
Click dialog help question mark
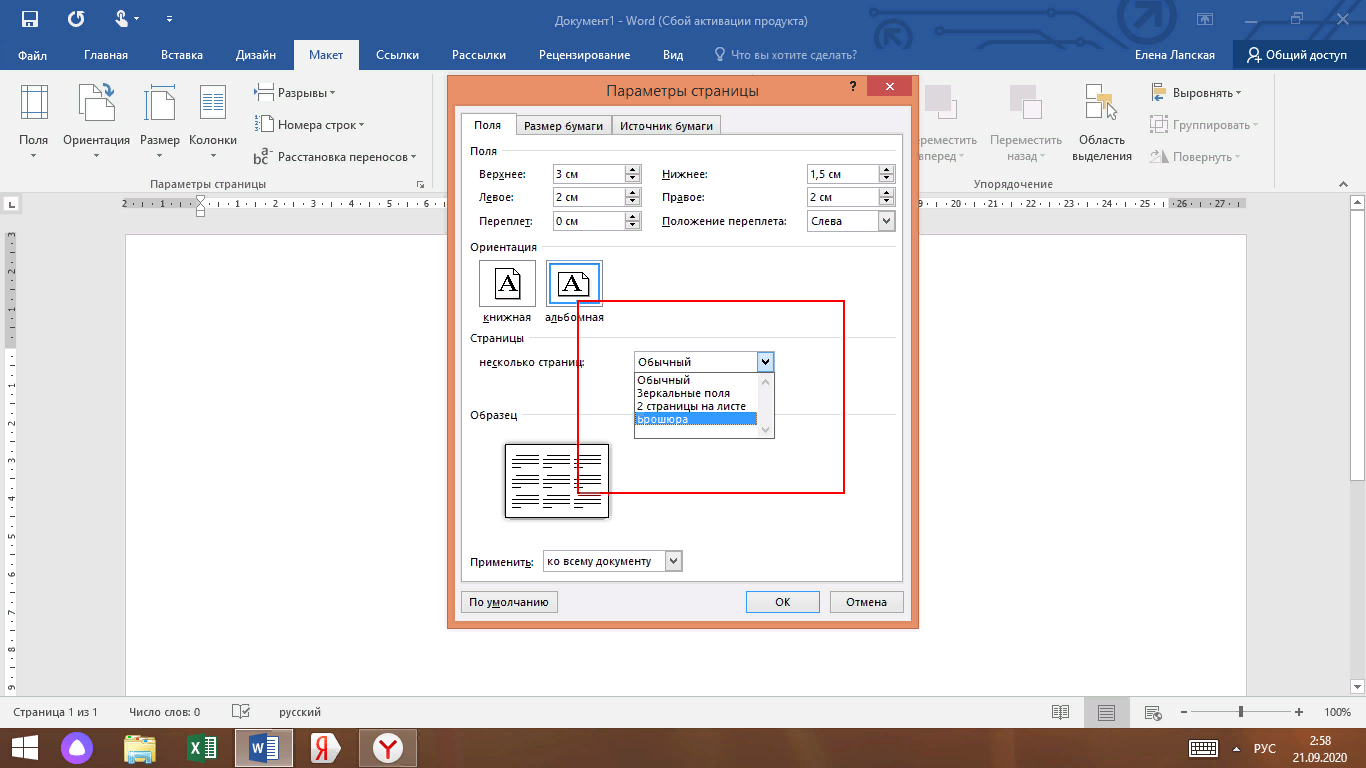852,87
